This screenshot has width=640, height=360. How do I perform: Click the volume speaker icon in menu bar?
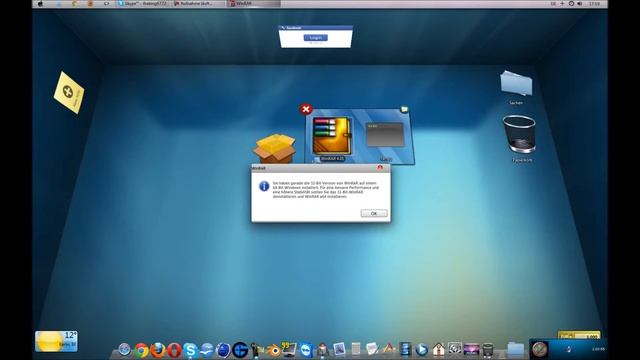pyautogui.click(x=580, y=4)
